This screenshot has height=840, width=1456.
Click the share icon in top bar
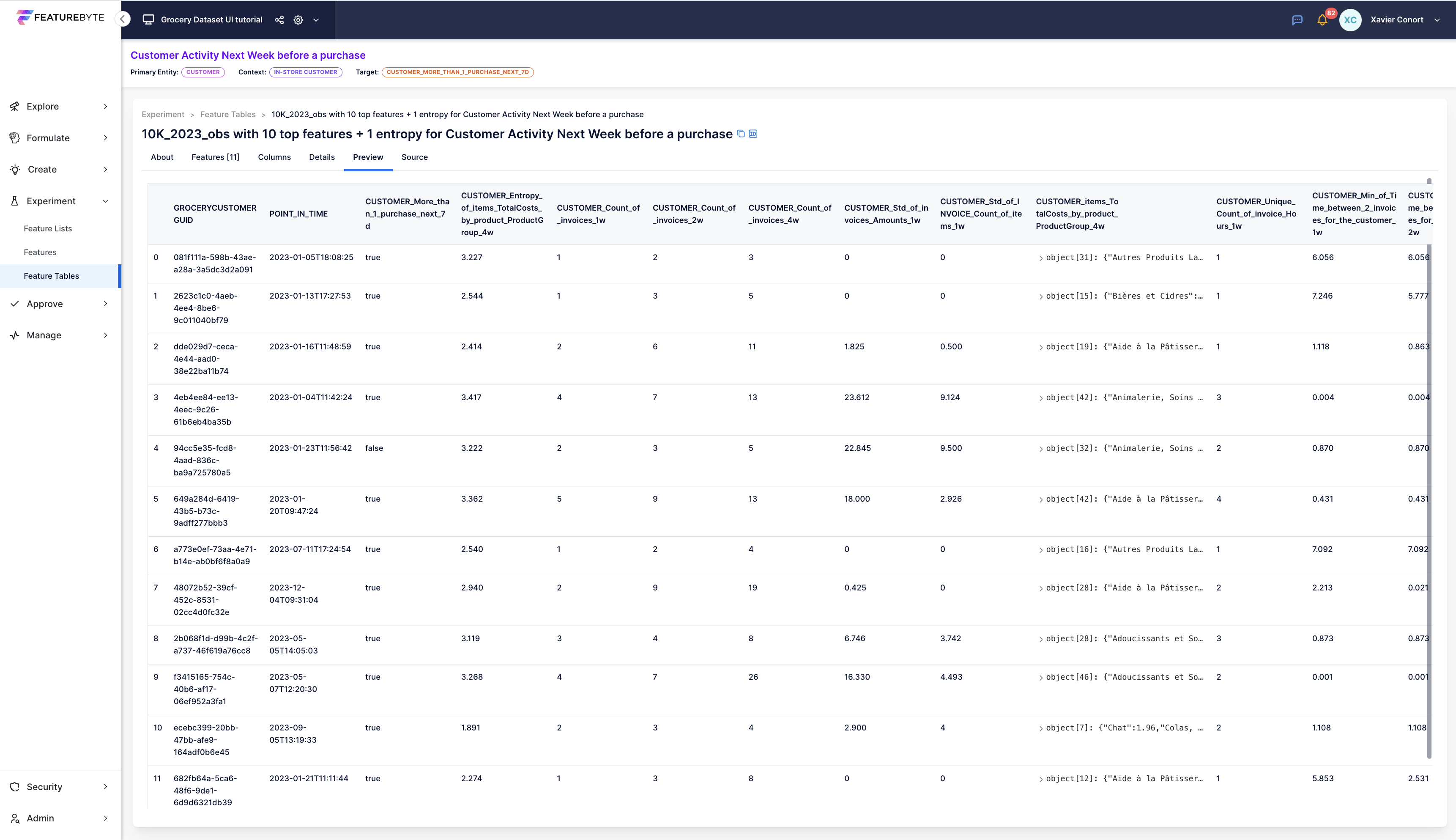tap(279, 19)
